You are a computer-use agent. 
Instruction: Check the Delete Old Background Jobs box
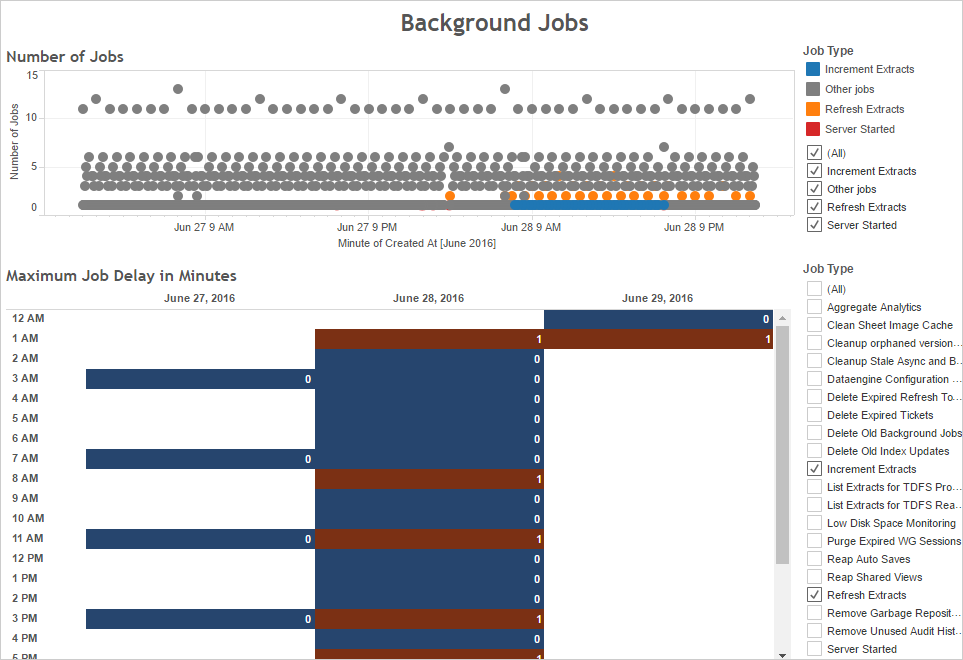click(814, 433)
